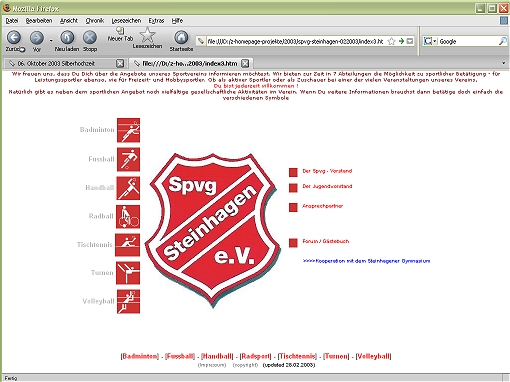
Task: Click the page identity icon in address bar
Action: pyautogui.click(x=201, y=41)
